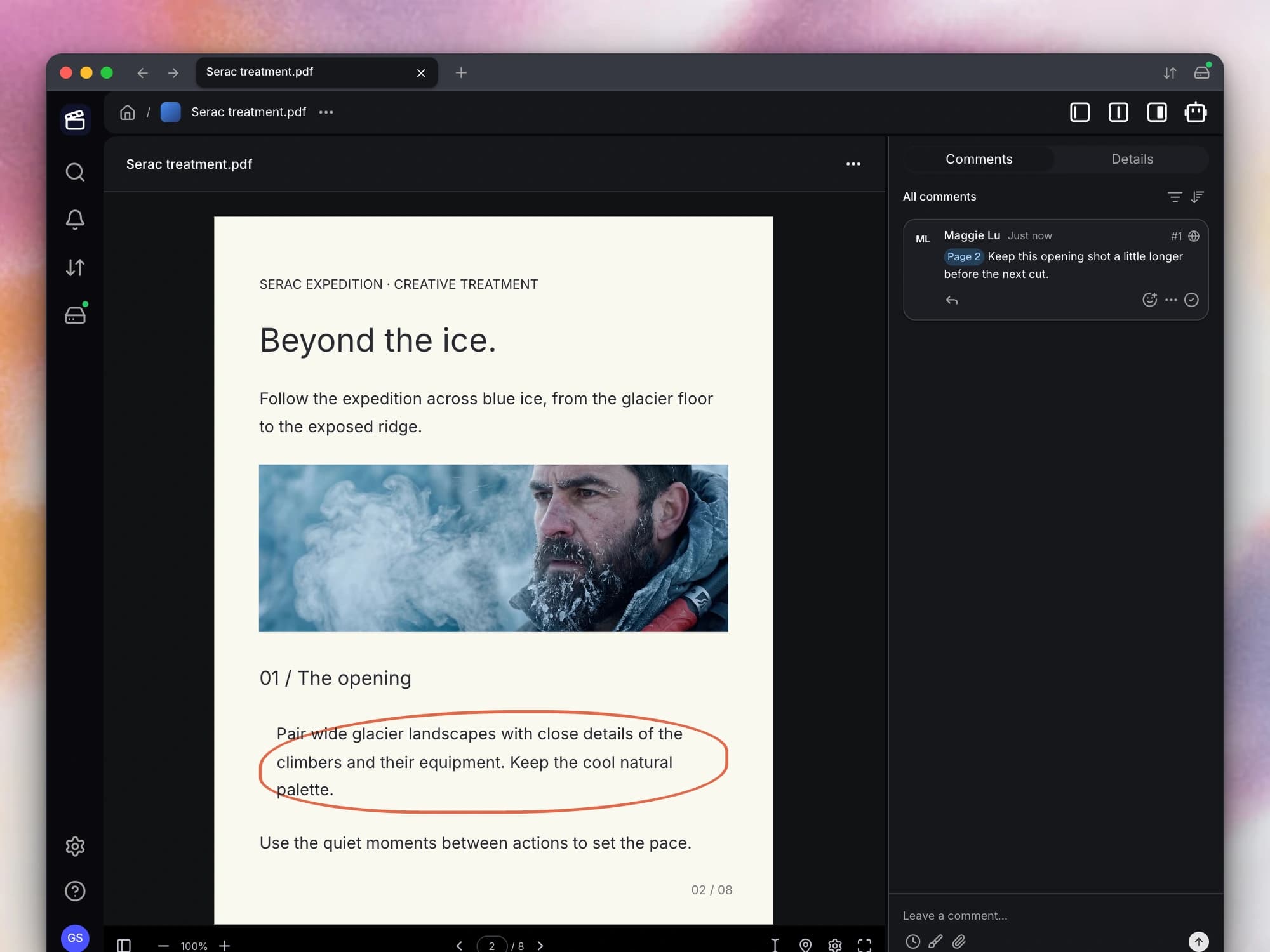Open more options on Maggie Lu's comment
This screenshot has height=952, width=1270.
1171,300
